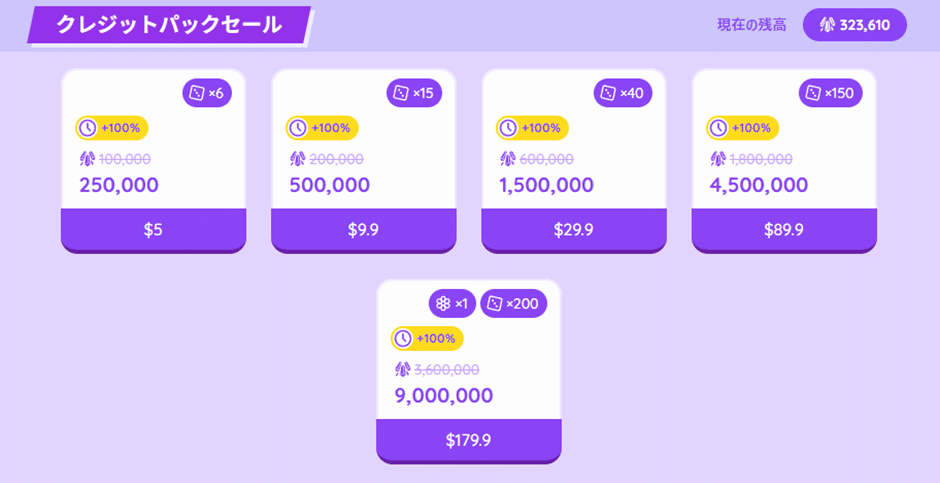Click the dice icon on the ×15 badge
Screen dimensions: 940x483
(x=401, y=93)
